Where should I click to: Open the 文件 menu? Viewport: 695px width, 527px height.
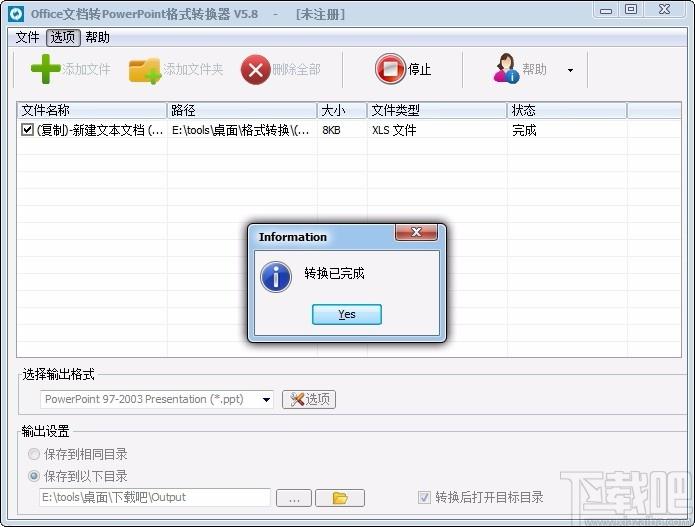(27, 37)
